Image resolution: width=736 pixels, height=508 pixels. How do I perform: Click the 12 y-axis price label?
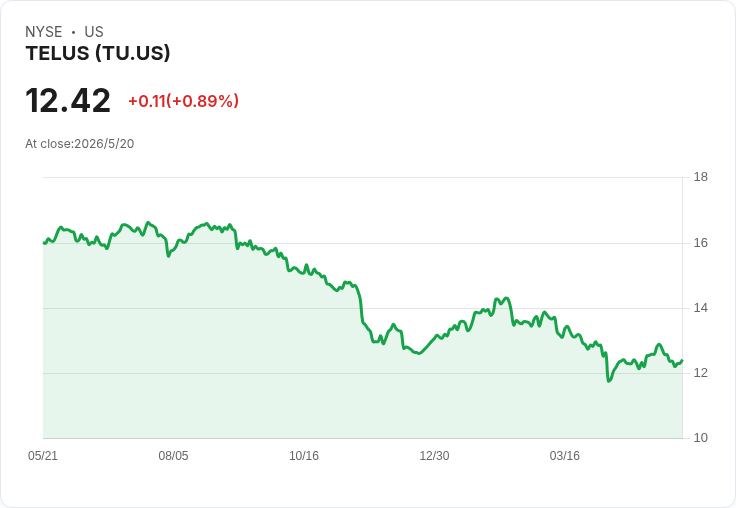[701, 373]
